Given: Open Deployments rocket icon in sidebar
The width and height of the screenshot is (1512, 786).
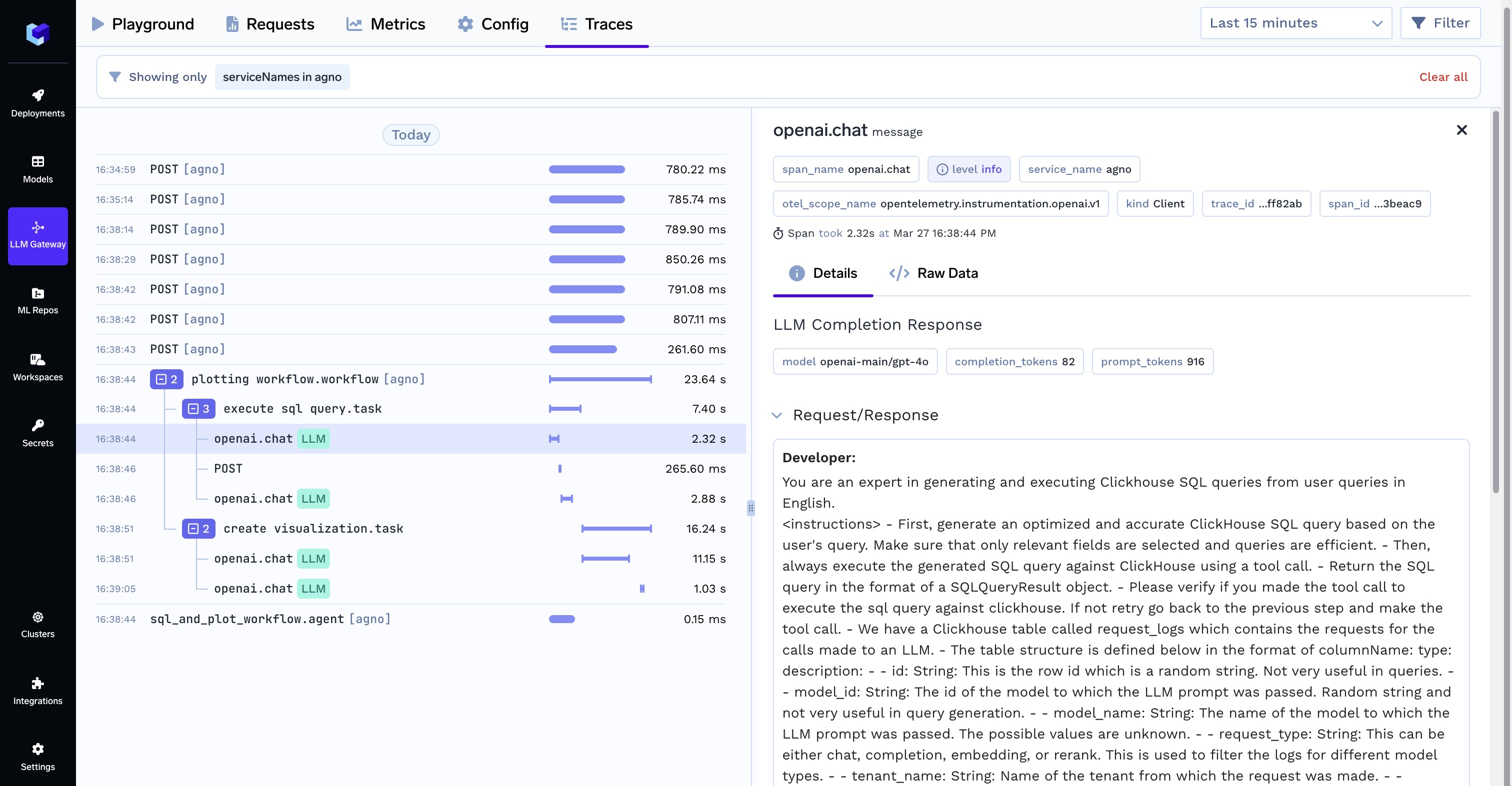Looking at the screenshot, I should [37, 95].
